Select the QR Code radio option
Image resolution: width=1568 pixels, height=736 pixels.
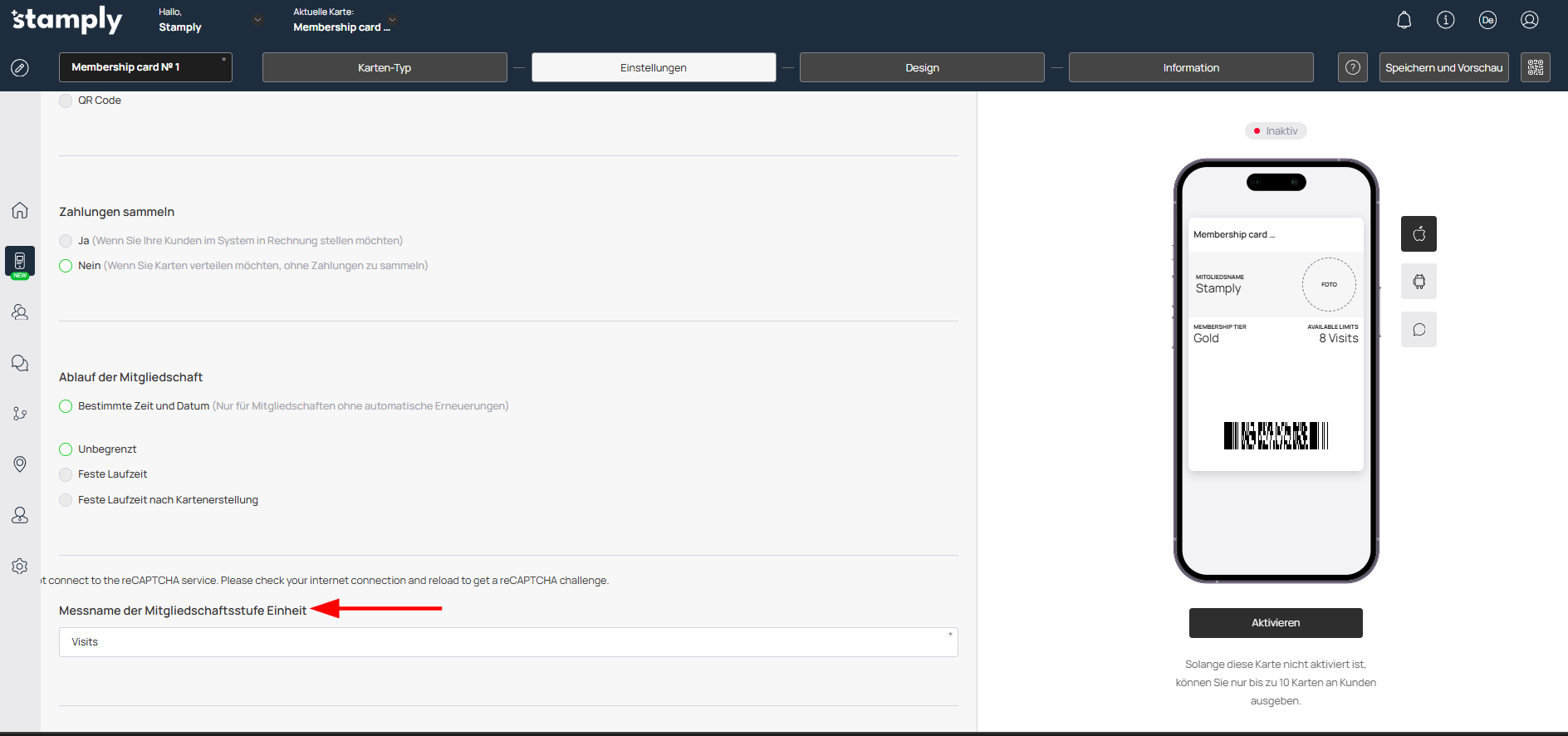click(66, 101)
